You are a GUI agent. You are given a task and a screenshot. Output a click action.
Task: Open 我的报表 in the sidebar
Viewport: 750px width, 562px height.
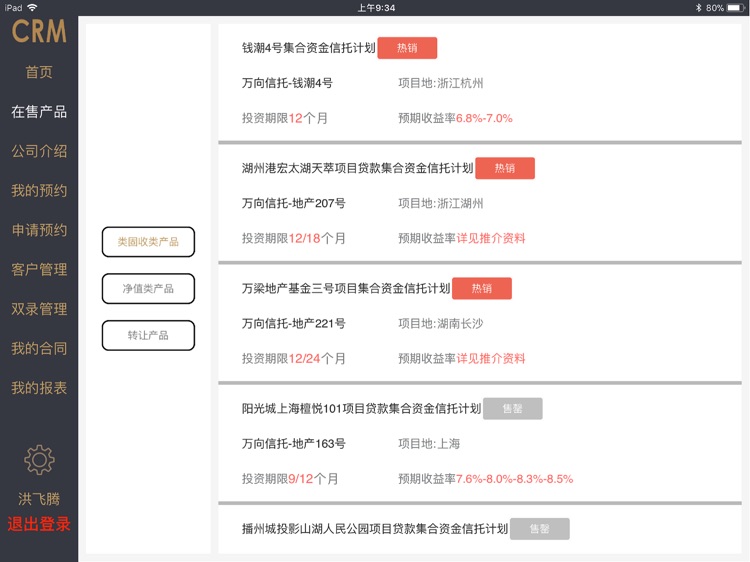pyautogui.click(x=39, y=388)
